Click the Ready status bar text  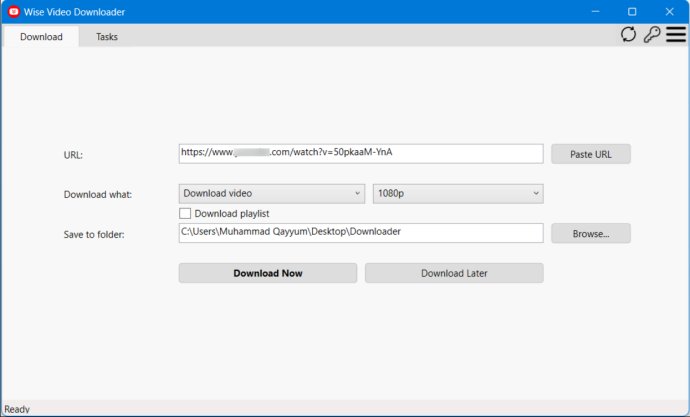coord(17,409)
